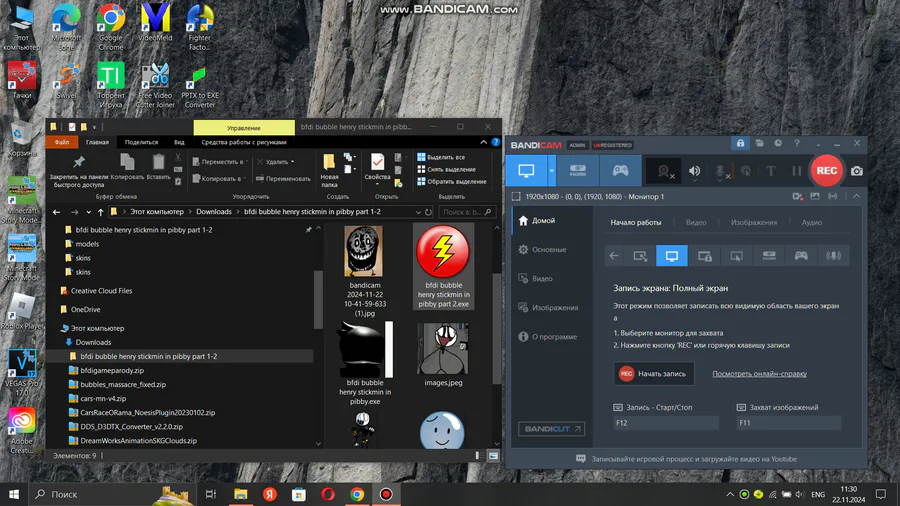Open Посмотреть онлайн-справку link
Image resolution: width=900 pixels, height=506 pixels.
[x=759, y=374]
